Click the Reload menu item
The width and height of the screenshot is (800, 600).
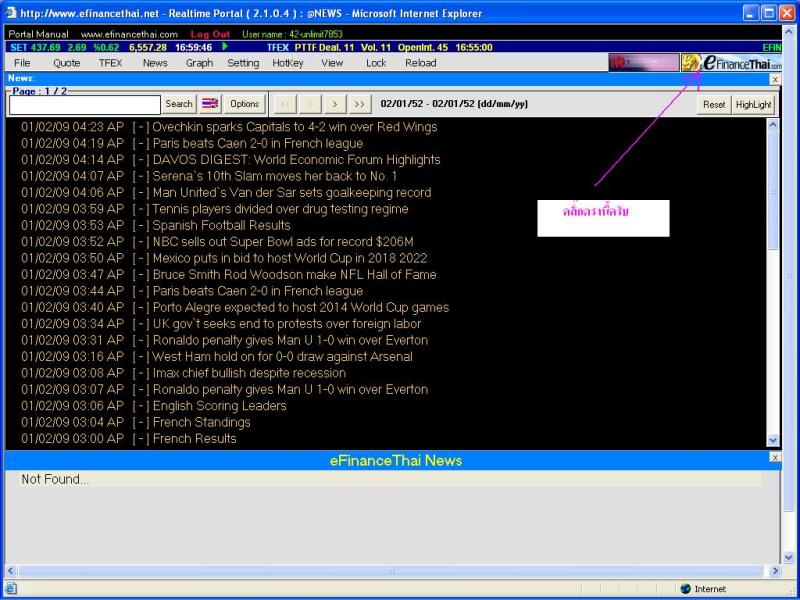pos(420,63)
